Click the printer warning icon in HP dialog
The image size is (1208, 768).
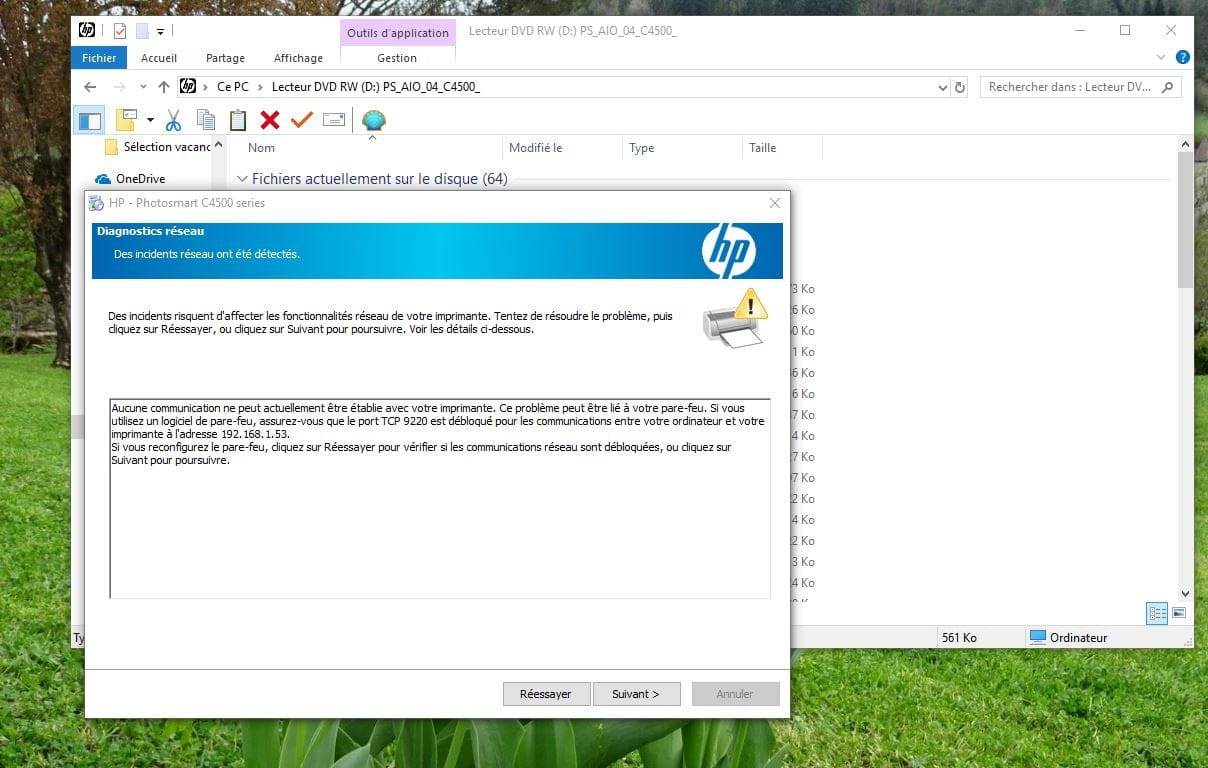(734, 318)
